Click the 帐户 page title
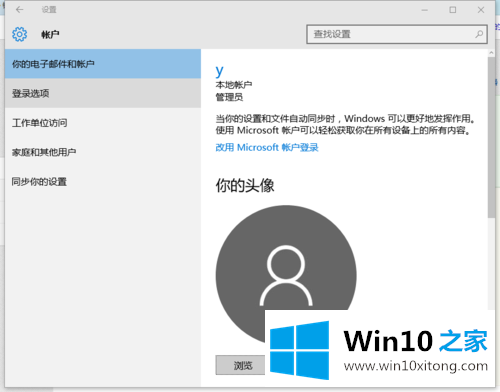The image size is (500, 392). pos(50,34)
